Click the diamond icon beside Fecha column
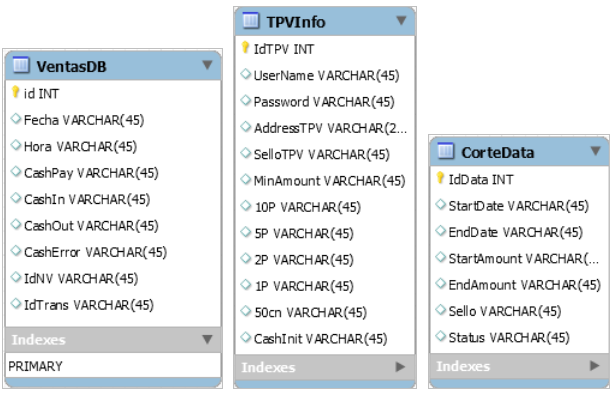This screenshot has width=613, height=394. click(16, 118)
